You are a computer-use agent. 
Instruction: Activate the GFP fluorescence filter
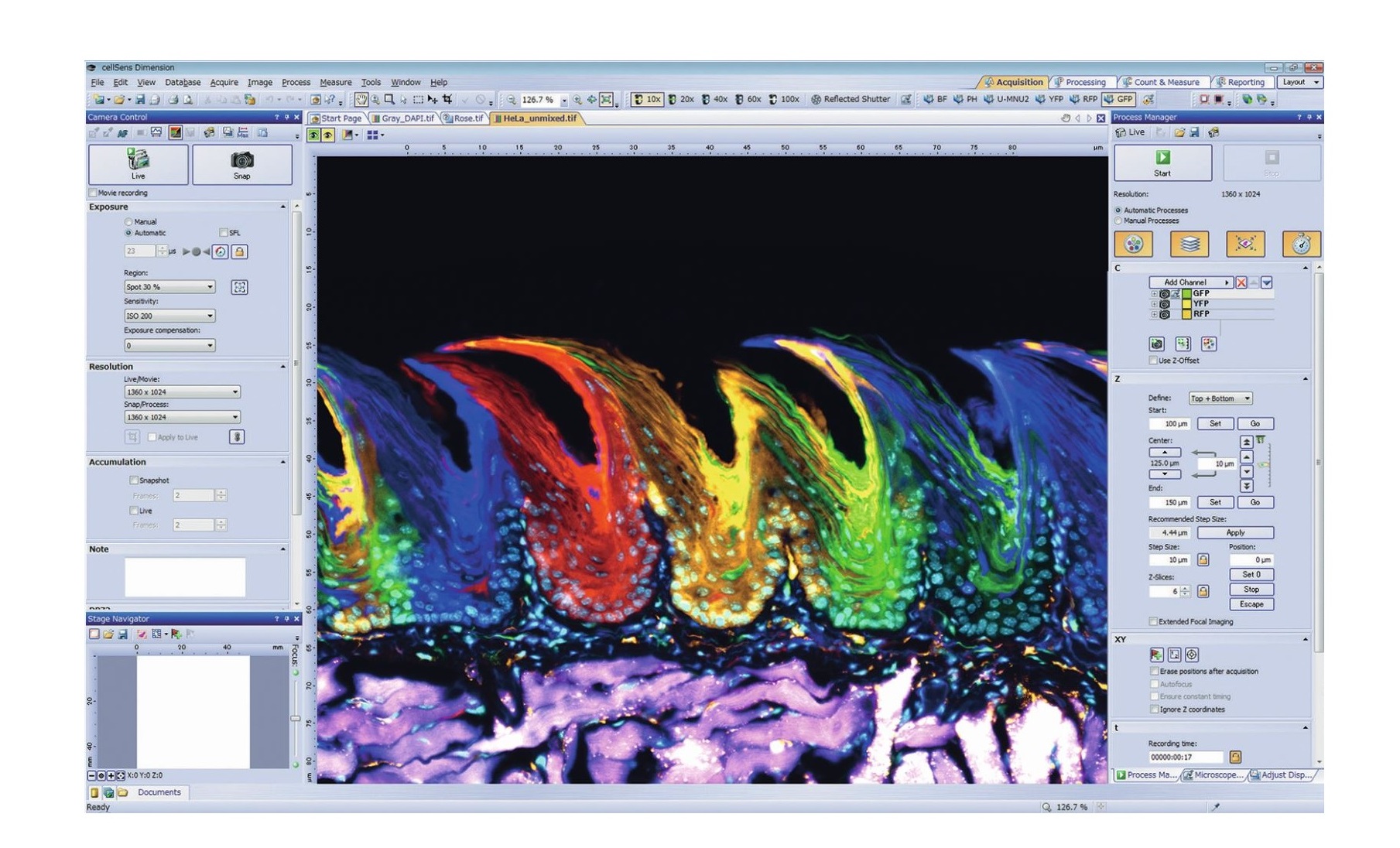click(x=1119, y=99)
